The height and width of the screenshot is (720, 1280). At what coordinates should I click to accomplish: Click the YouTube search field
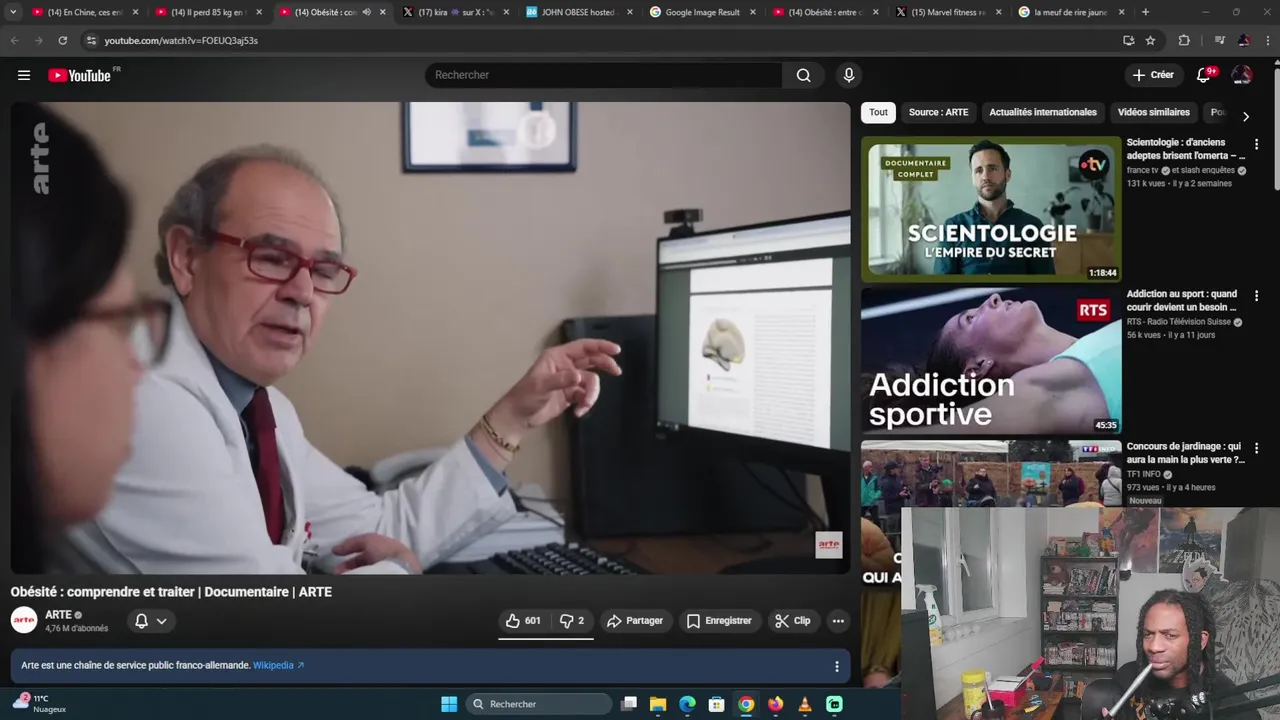click(604, 75)
